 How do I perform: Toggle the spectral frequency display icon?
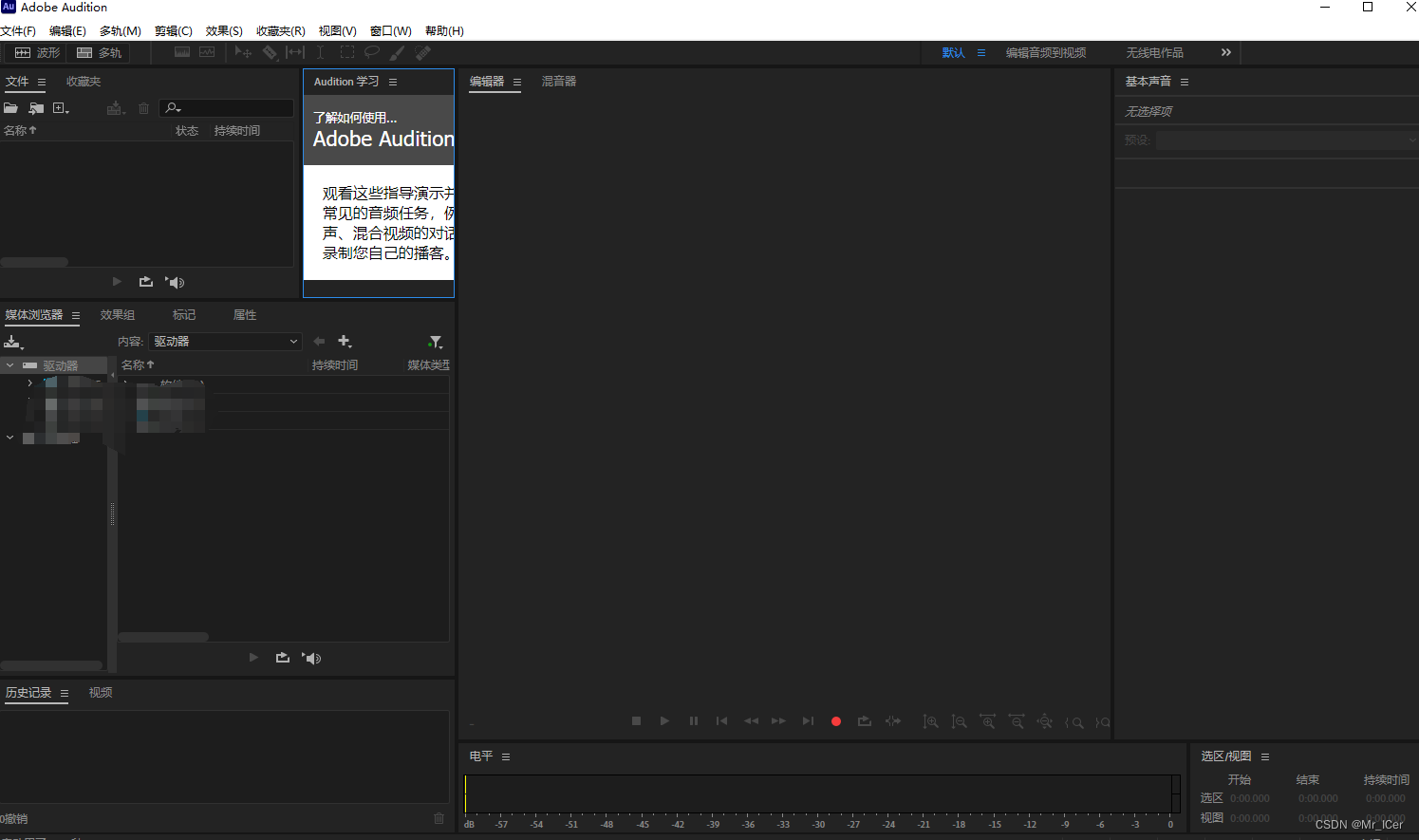(182, 53)
